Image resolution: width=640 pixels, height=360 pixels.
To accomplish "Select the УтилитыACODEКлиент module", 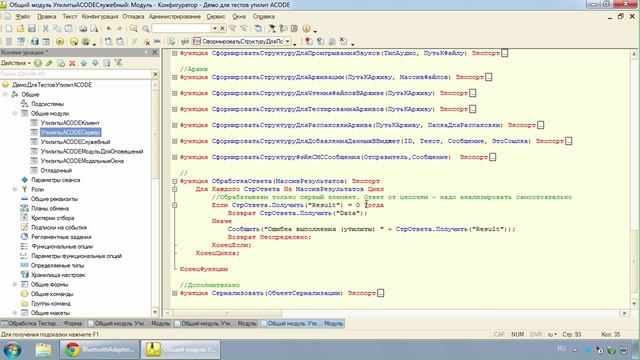I will [x=70, y=123].
